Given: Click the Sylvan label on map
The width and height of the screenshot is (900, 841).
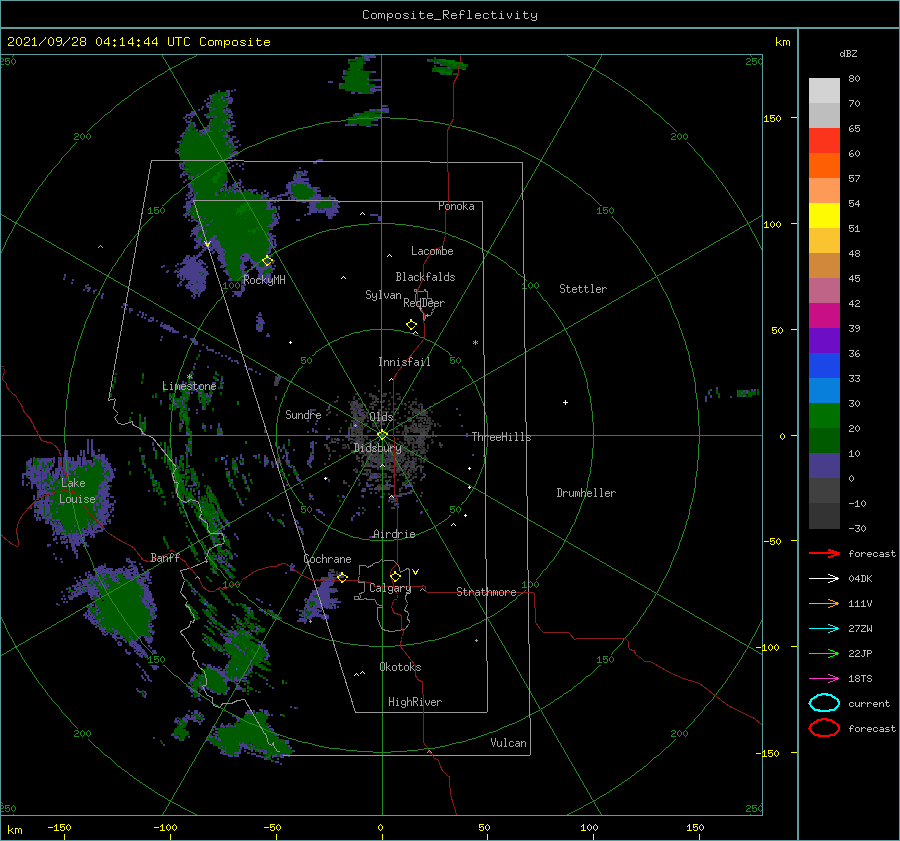Looking at the screenshot, I should tap(383, 295).
